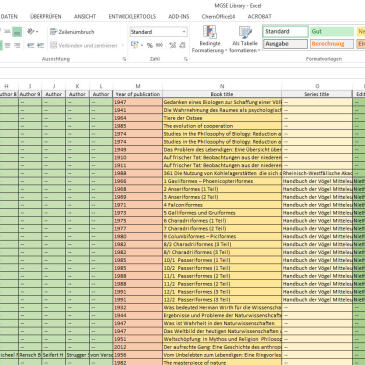Viewport: 365px width, 365px height.
Task: Expand Verbinden und zentrieren arrow
Action: [x=123, y=45]
